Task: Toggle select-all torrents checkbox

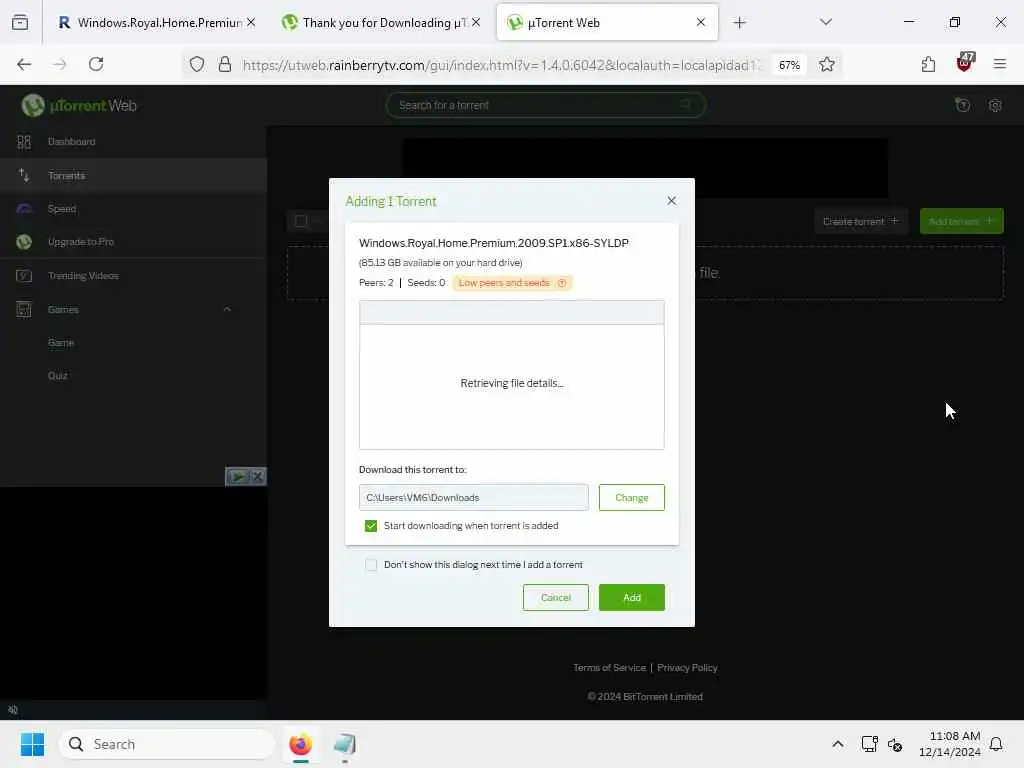Action: [x=301, y=221]
